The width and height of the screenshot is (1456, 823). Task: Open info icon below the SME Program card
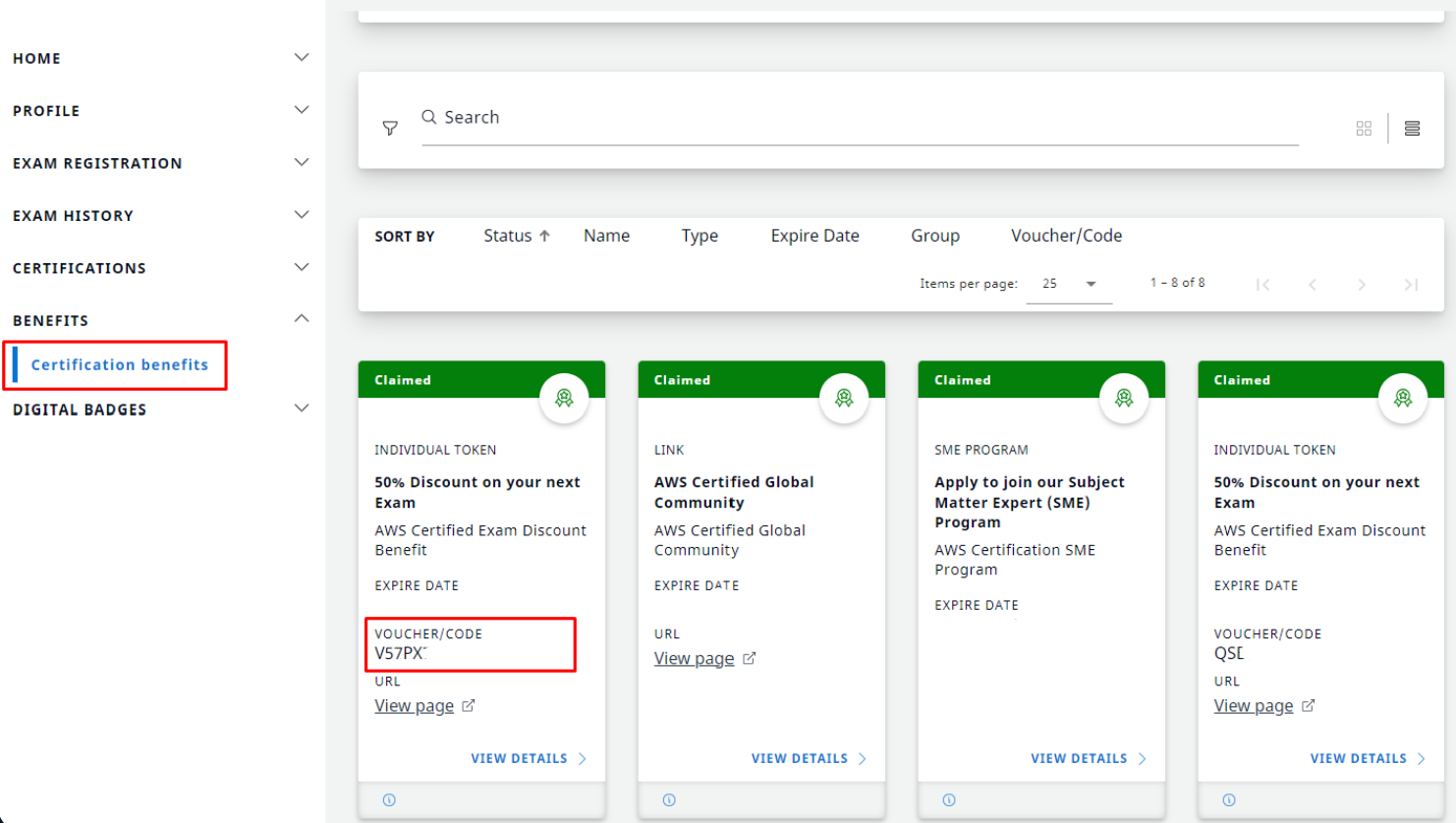click(x=949, y=800)
